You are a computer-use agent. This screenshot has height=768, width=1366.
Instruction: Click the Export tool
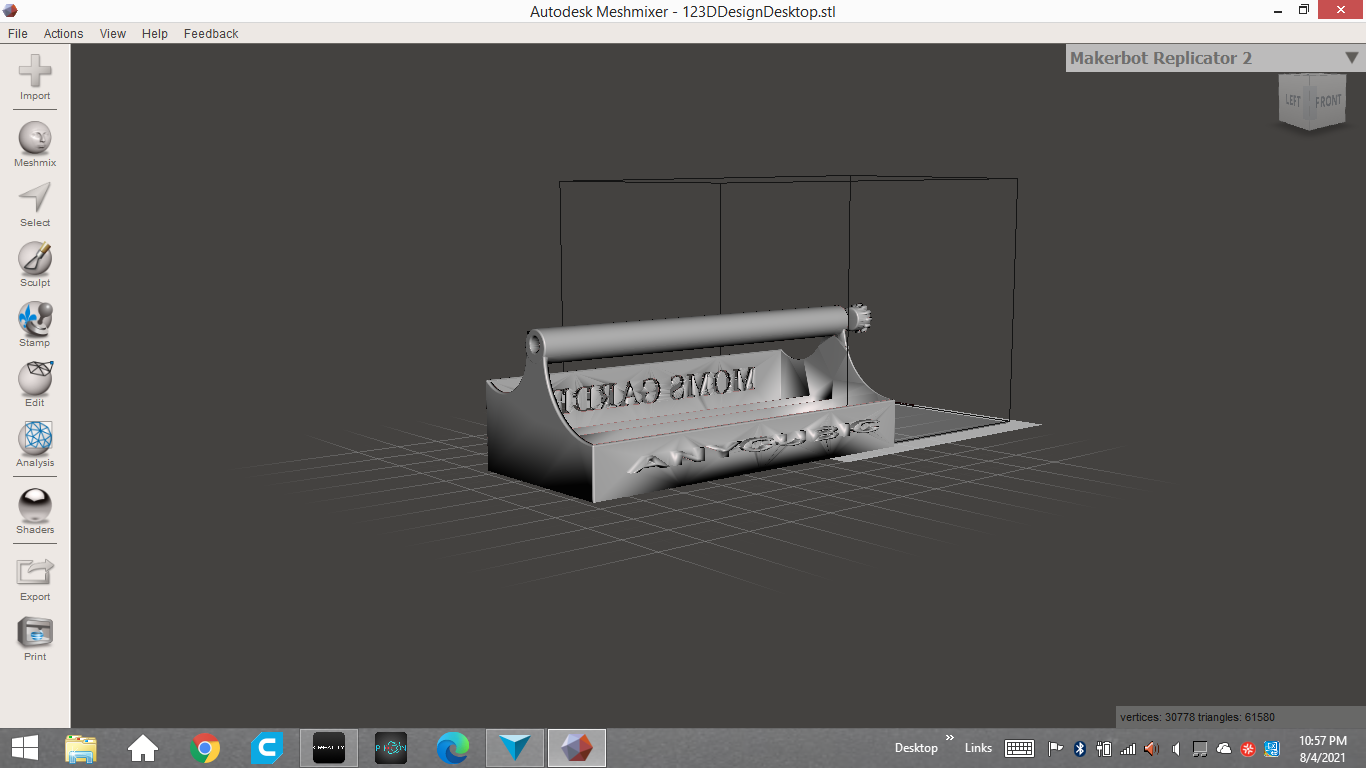[x=35, y=580]
